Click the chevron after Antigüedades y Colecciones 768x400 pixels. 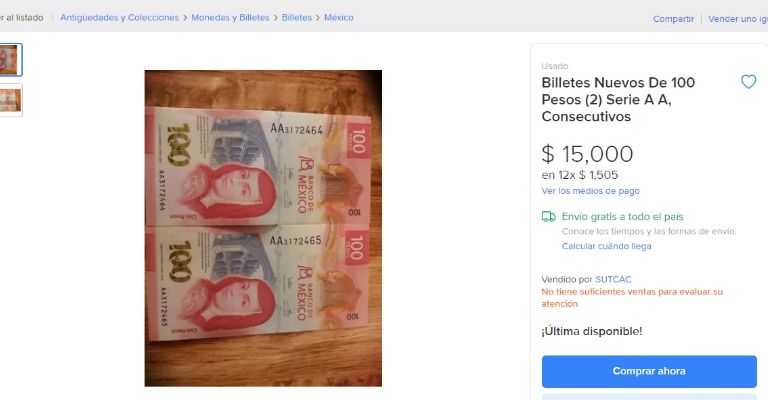[x=185, y=18]
